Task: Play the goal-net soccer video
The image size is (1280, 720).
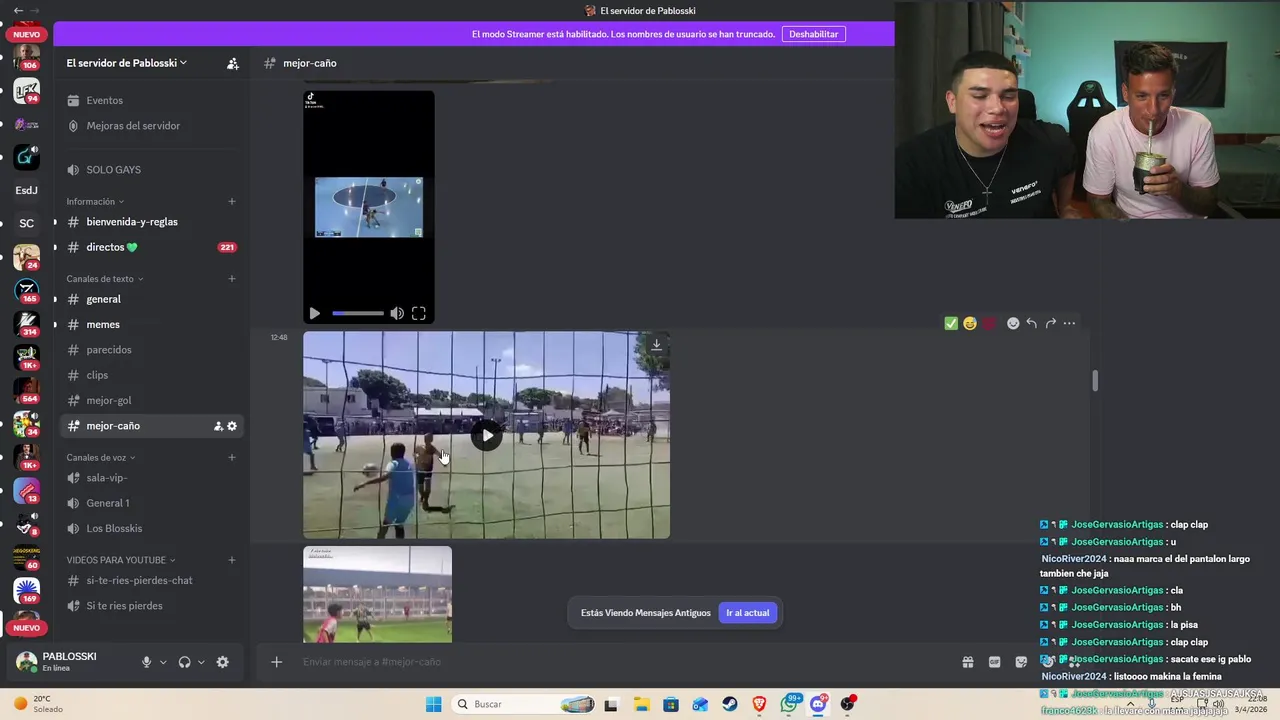Action: click(487, 435)
